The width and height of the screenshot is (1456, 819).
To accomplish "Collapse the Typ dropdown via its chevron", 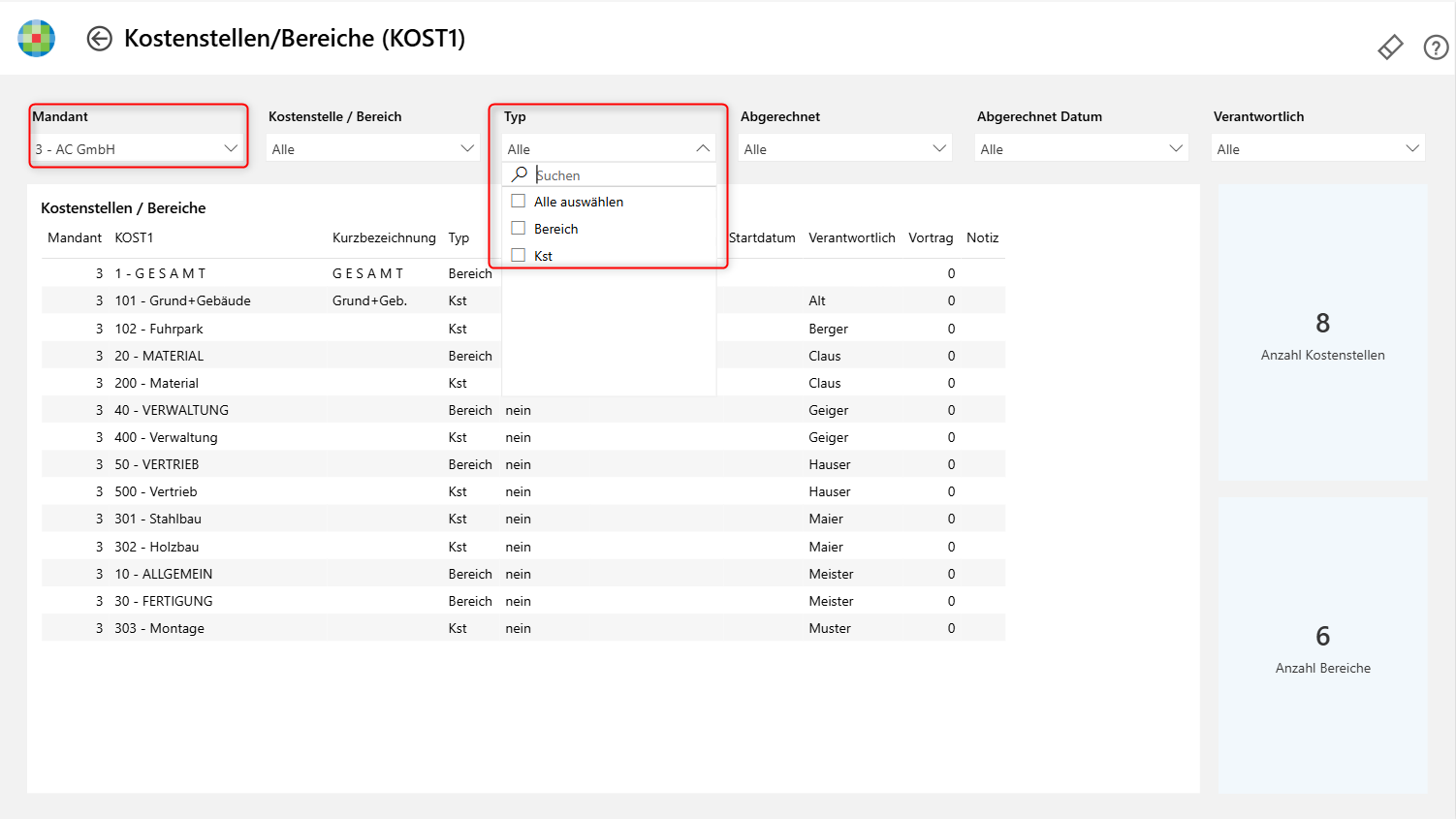I will point(703,147).
